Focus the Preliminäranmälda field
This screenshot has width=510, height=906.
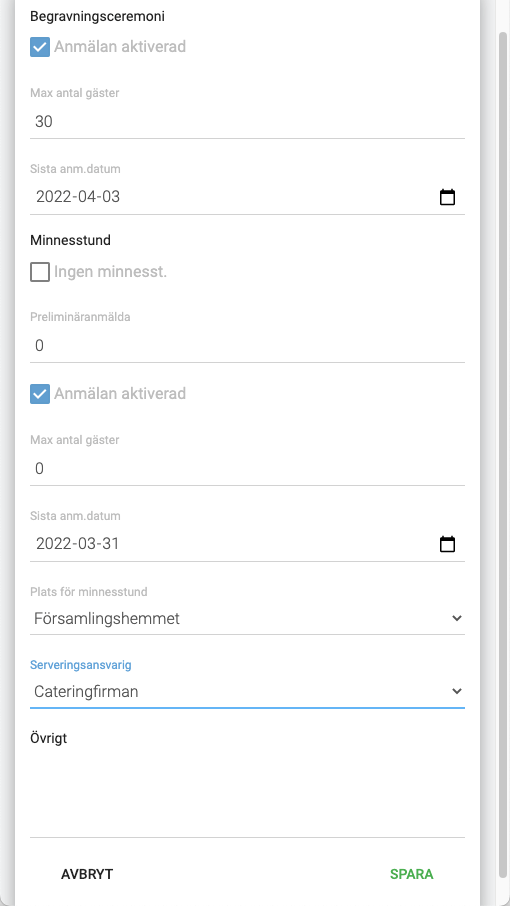coord(247,346)
